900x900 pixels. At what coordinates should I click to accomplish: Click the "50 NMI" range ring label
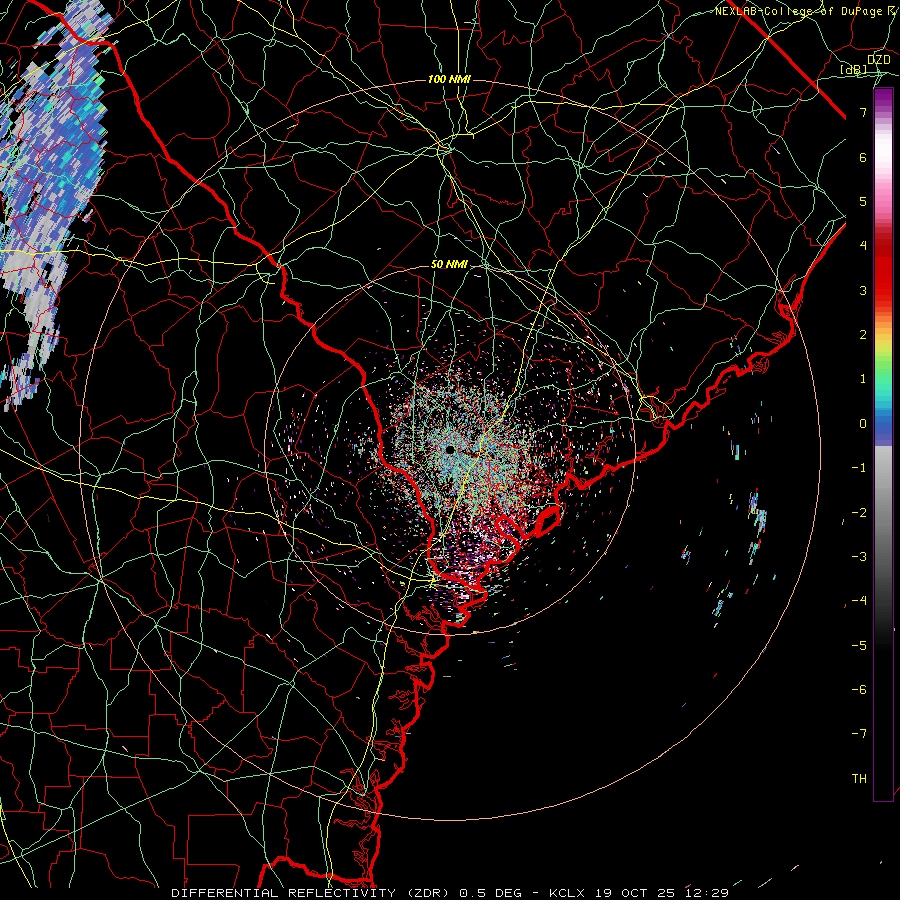pyautogui.click(x=449, y=264)
